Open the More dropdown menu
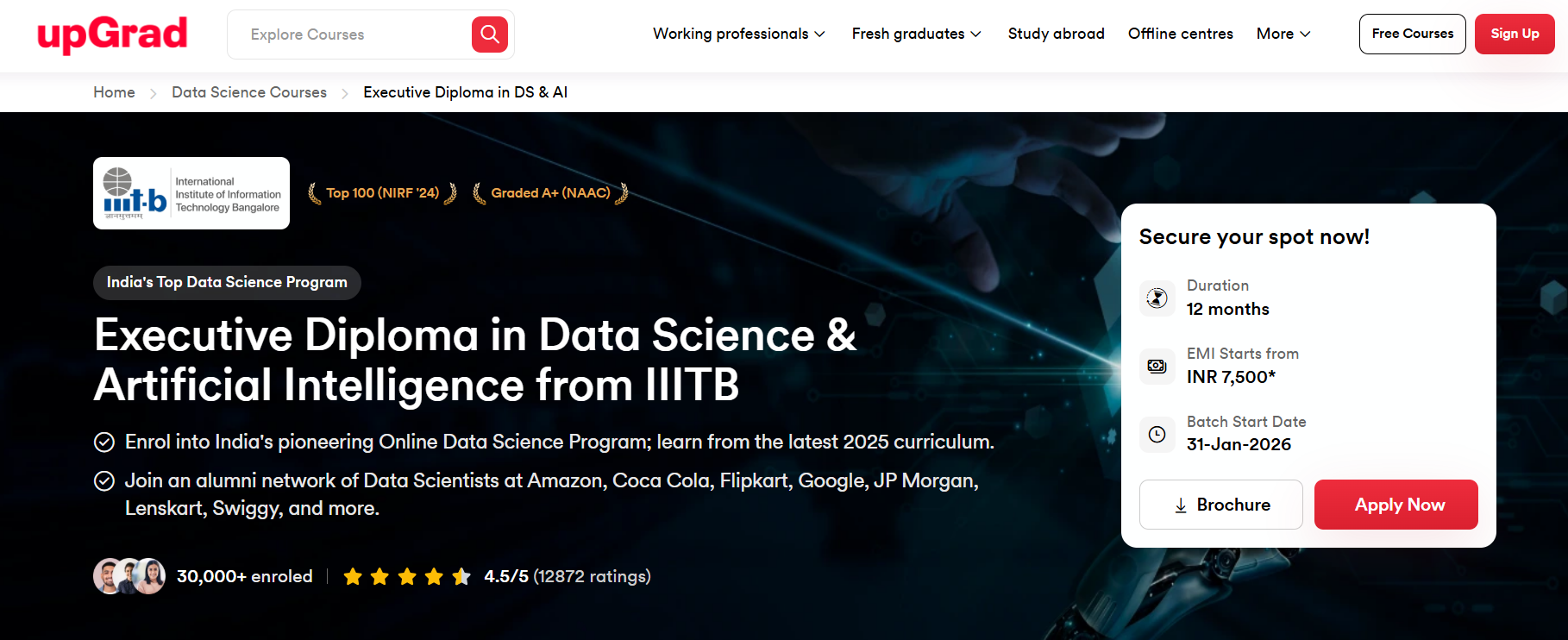 1283,34
